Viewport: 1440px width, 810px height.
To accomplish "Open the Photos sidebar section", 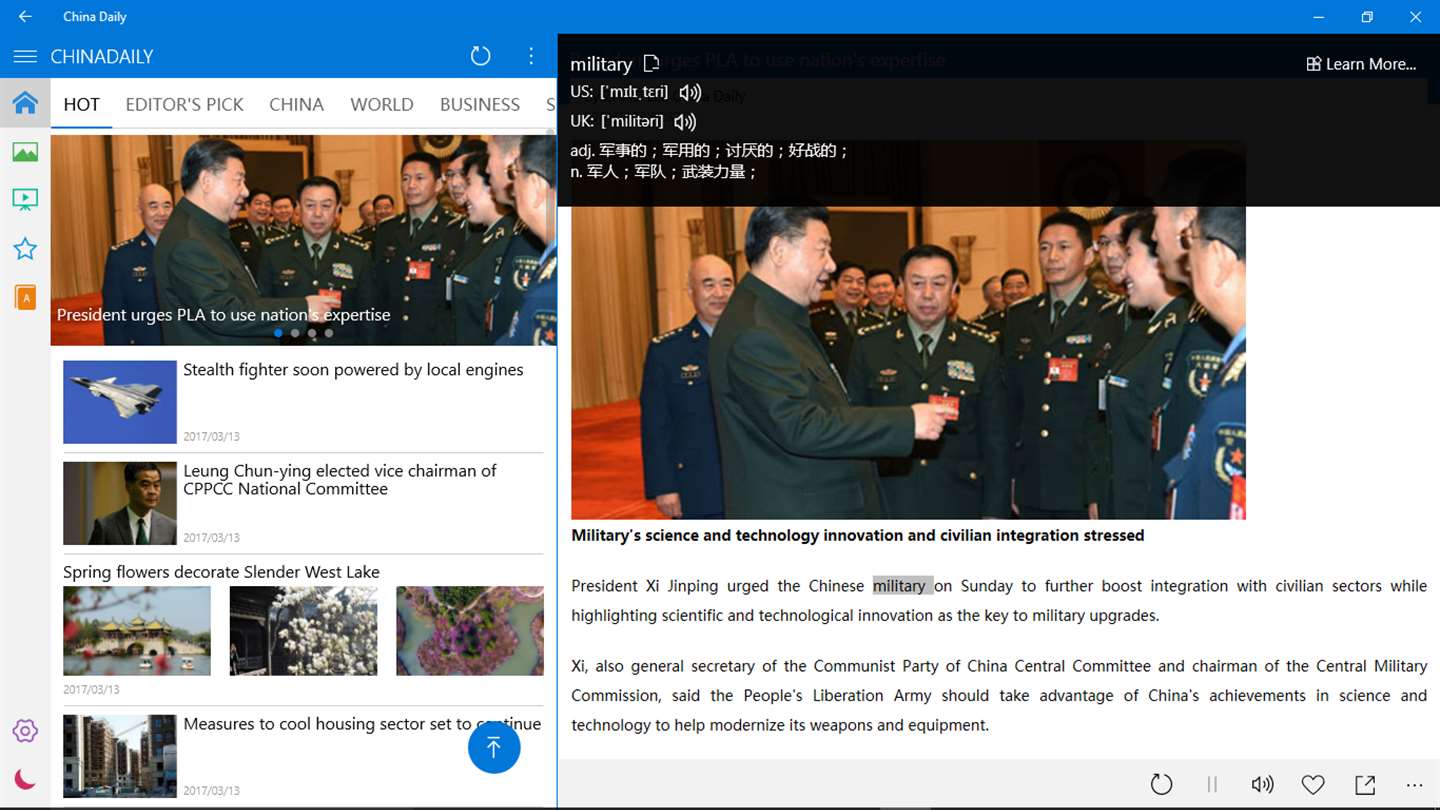I will click(25, 151).
